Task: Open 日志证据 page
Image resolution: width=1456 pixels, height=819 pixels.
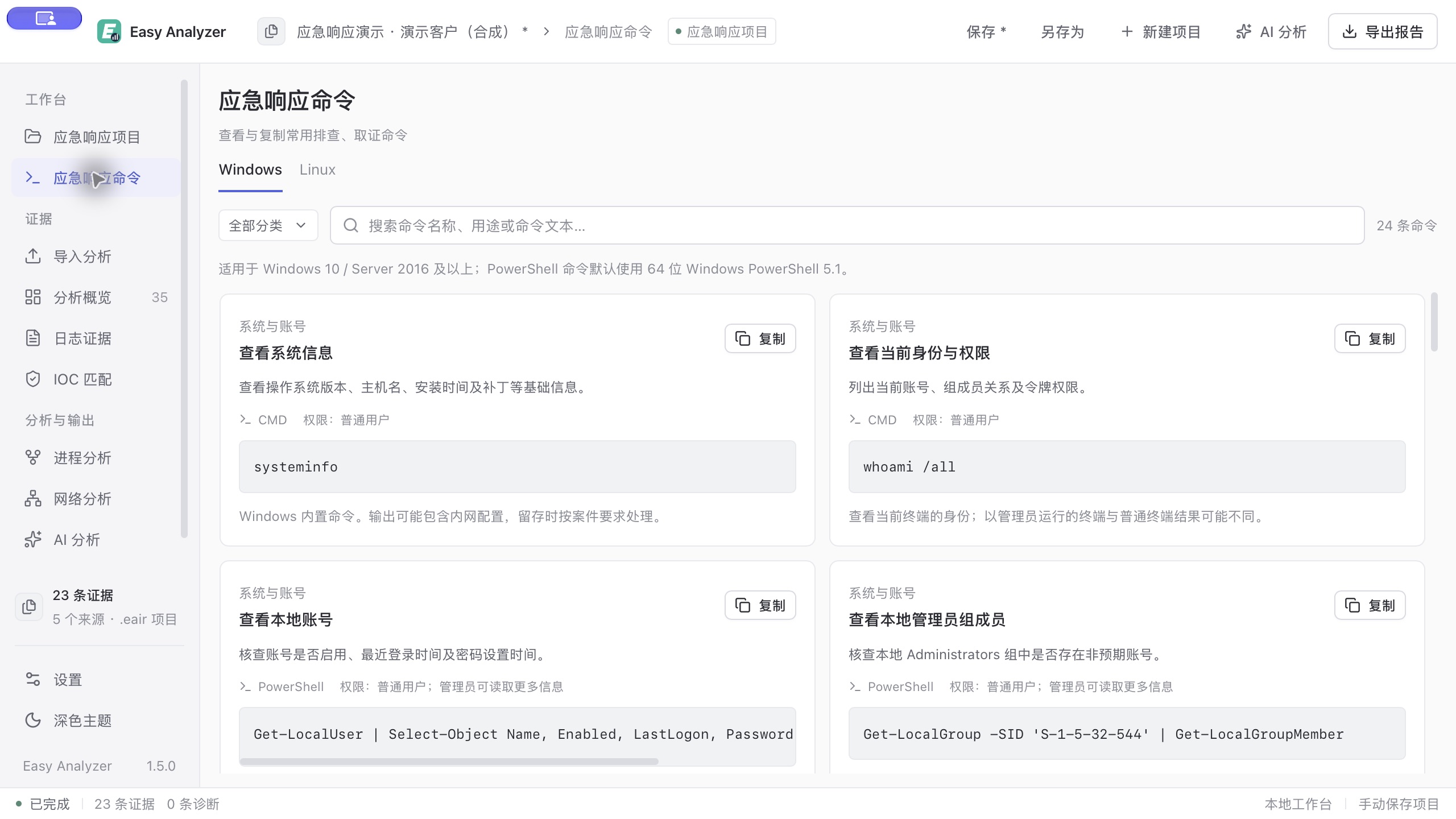Action: [96, 338]
